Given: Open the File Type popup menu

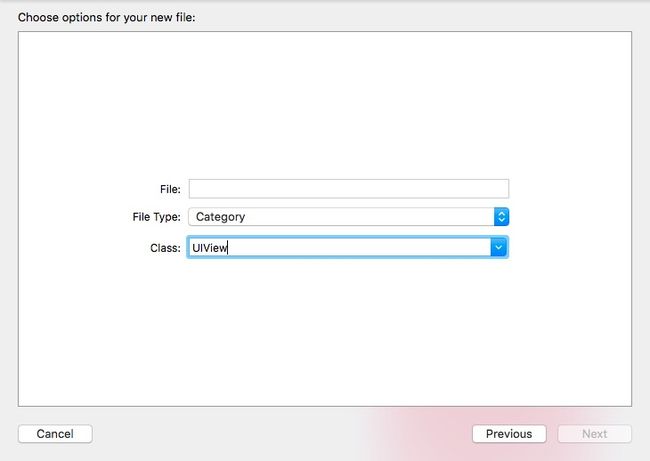Looking at the screenshot, I should coord(348,217).
